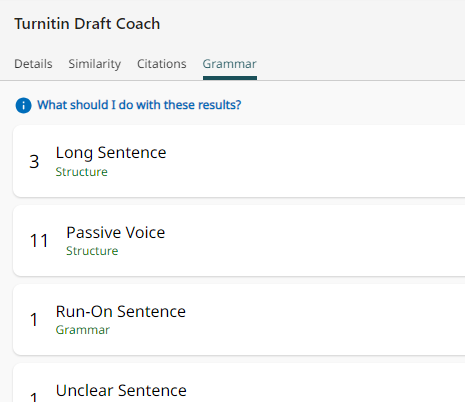
Task: Click the count 1 beside Run-On Sentence
Action: 34,320
